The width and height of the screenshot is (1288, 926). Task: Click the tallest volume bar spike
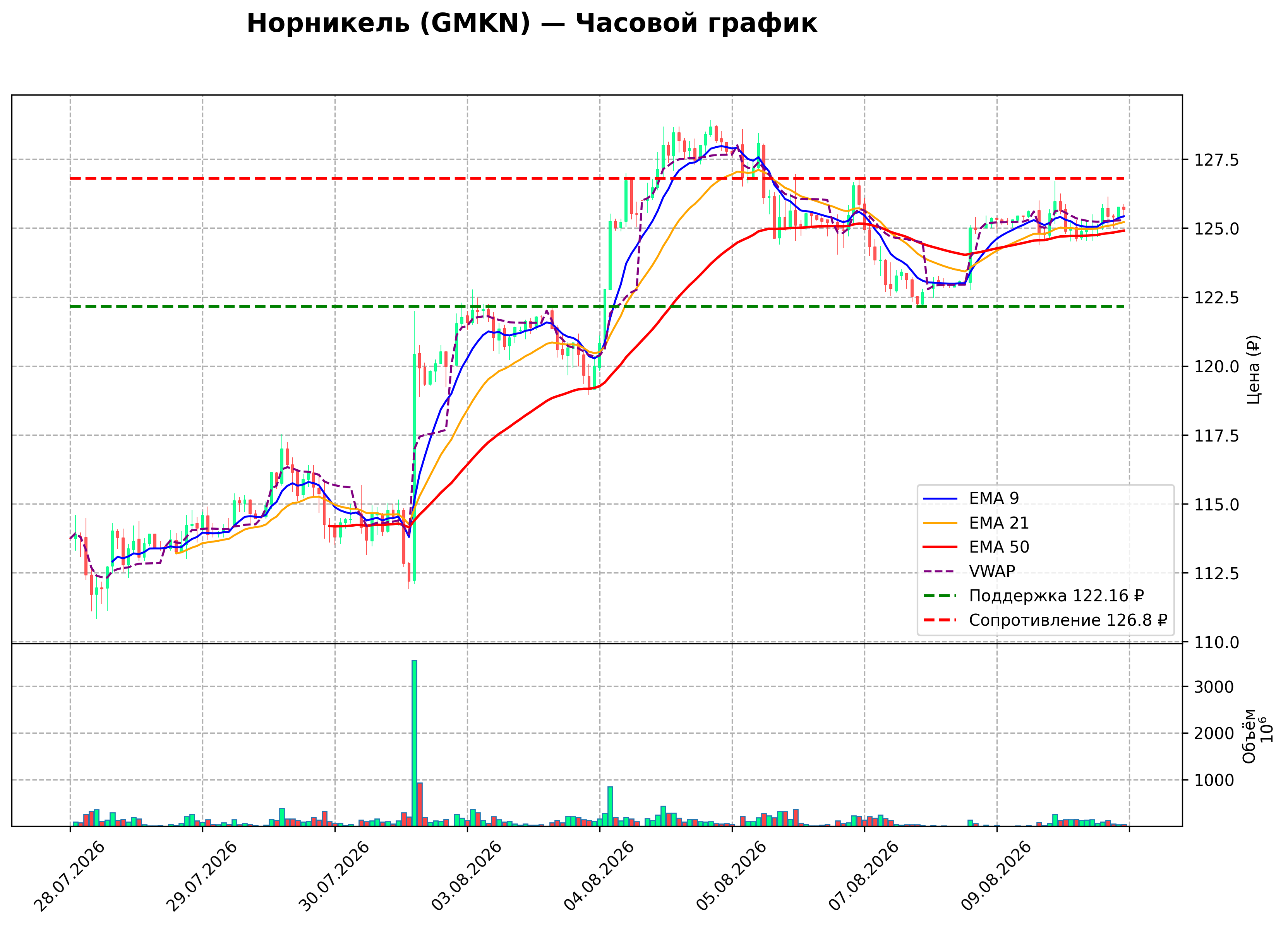(415, 743)
